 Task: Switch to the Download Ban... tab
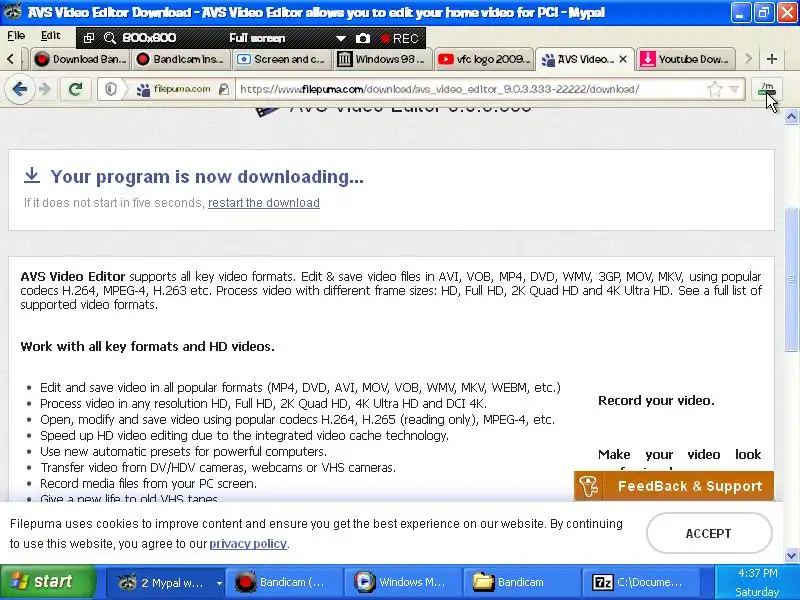click(x=81, y=59)
